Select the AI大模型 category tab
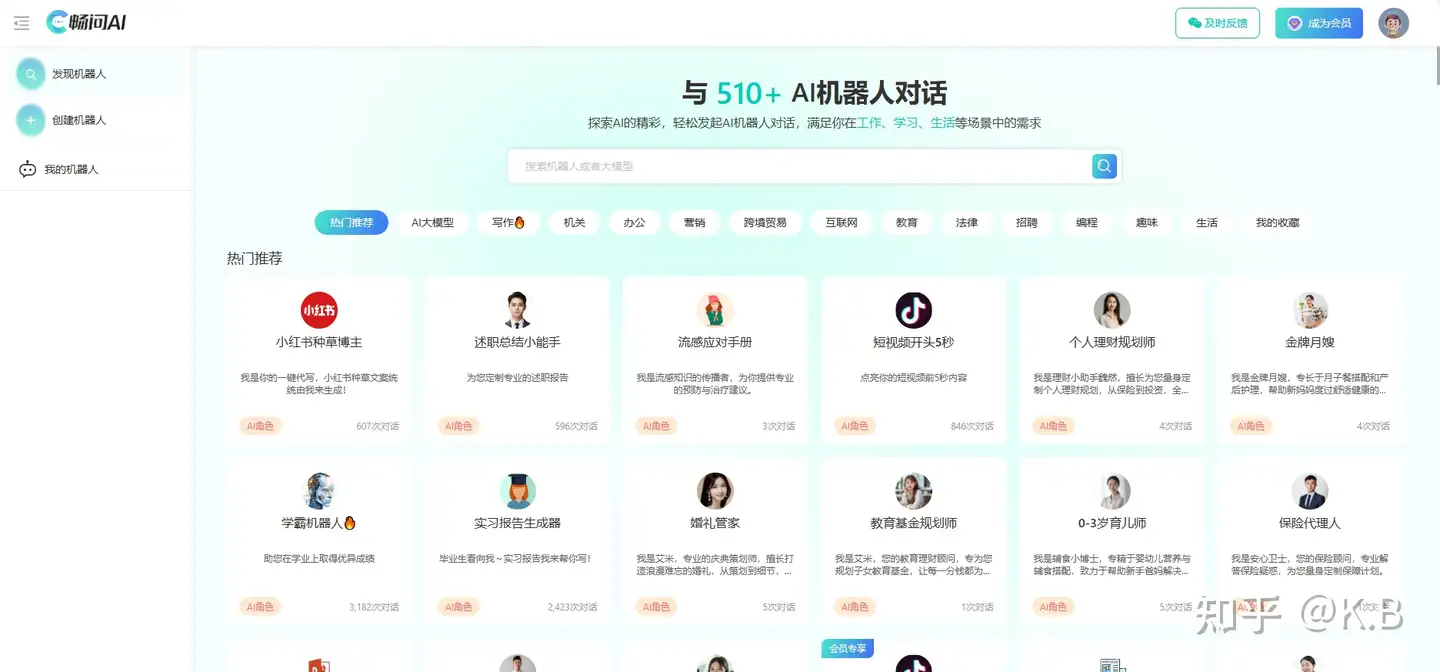1440x672 pixels. 433,222
